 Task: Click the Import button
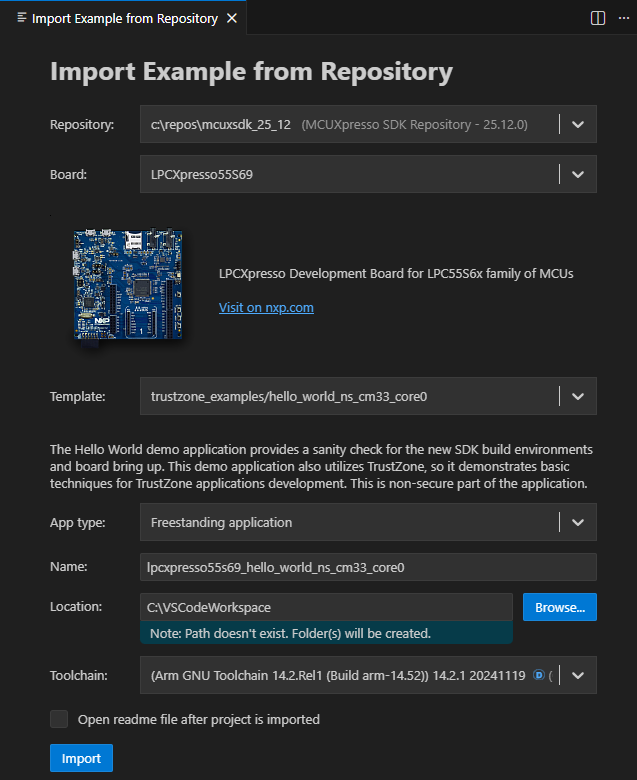tap(81, 758)
